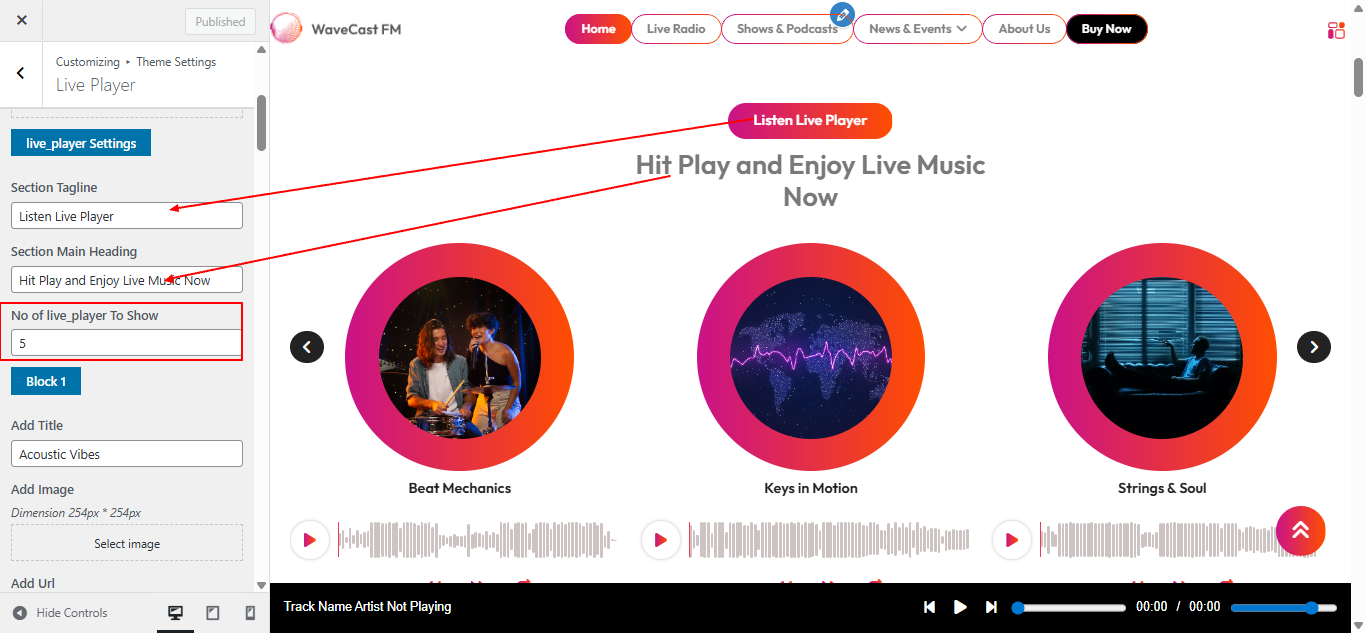Image resolution: width=1366 pixels, height=633 pixels.
Task: Open the Shows & Podcasts menu item
Action: point(787,29)
